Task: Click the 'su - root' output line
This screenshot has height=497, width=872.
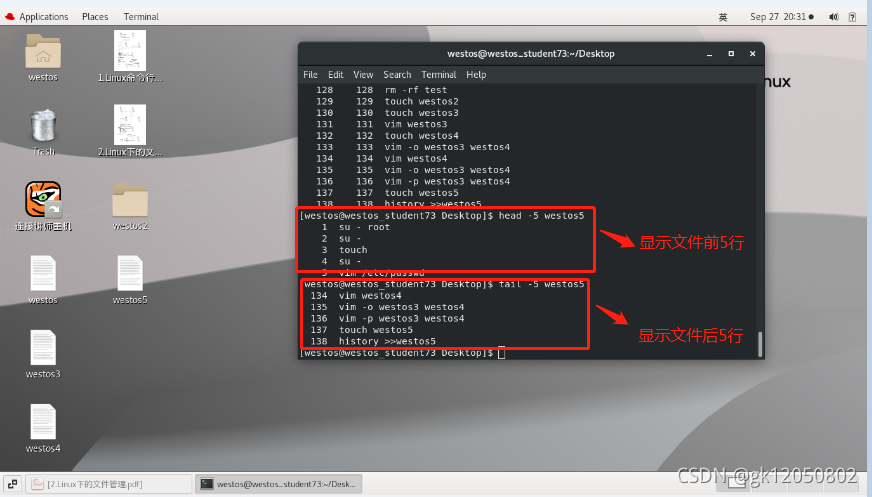Action: click(x=364, y=227)
